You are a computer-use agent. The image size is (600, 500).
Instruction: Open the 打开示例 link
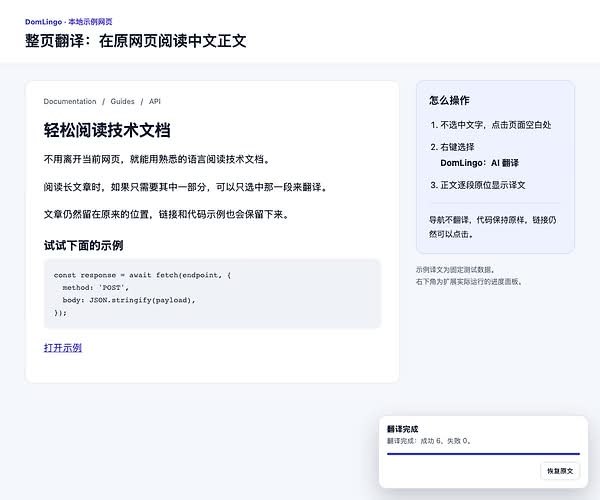[63, 348]
